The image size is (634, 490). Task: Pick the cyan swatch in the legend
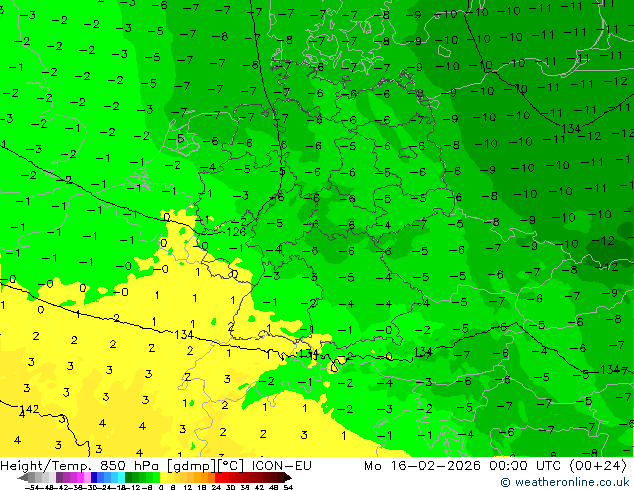coord(121,477)
